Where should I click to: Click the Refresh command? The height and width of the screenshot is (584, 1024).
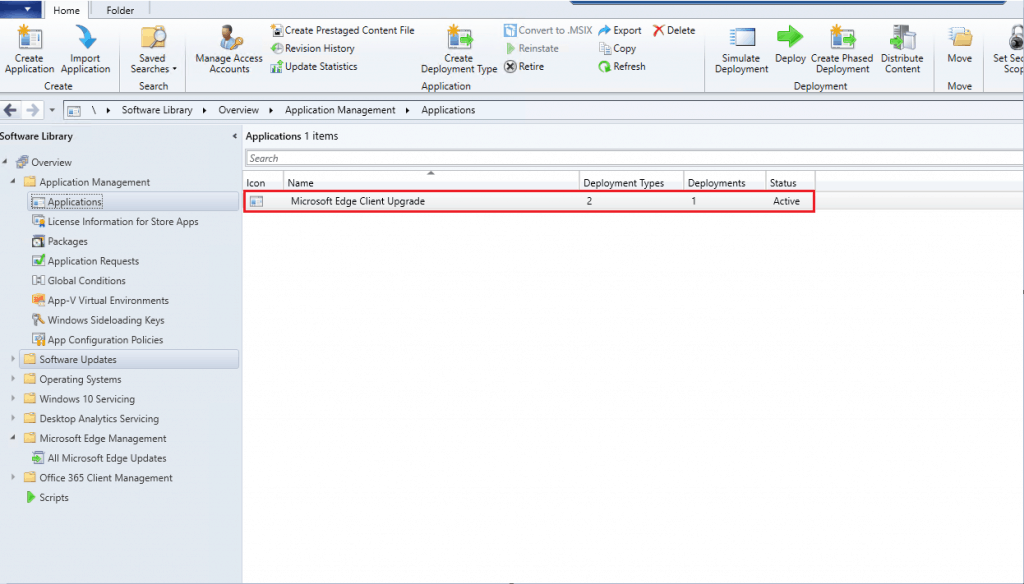622,67
